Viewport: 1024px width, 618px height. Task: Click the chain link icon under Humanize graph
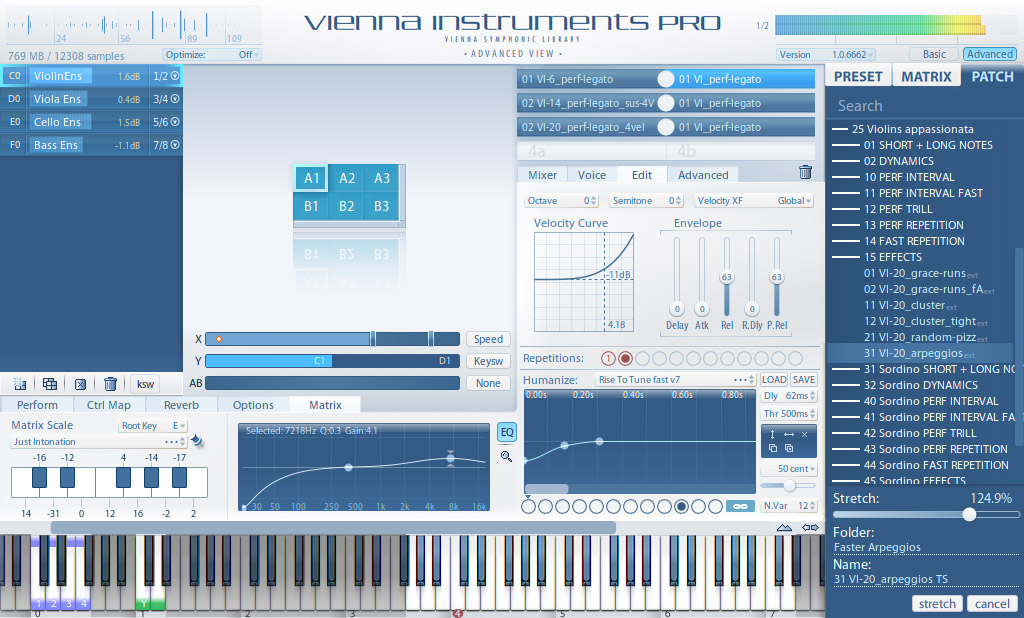pyautogui.click(x=740, y=507)
